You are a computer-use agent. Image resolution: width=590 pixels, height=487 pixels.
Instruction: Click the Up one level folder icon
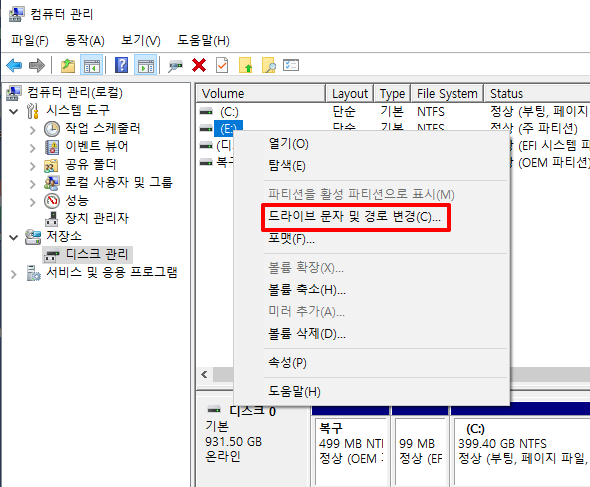(68, 65)
